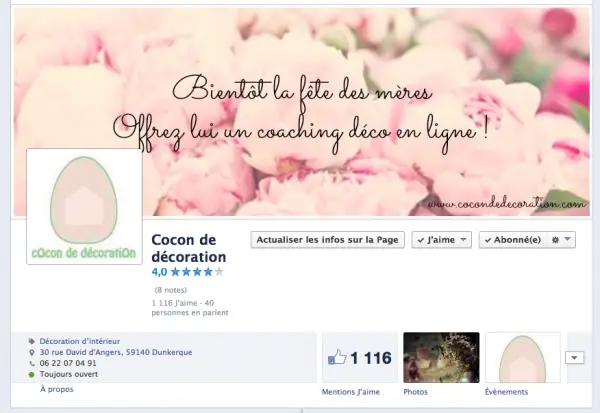600x413 pixels.
Task: Click the phone icon beside 06 22 07 04 91
Action: click(31, 363)
